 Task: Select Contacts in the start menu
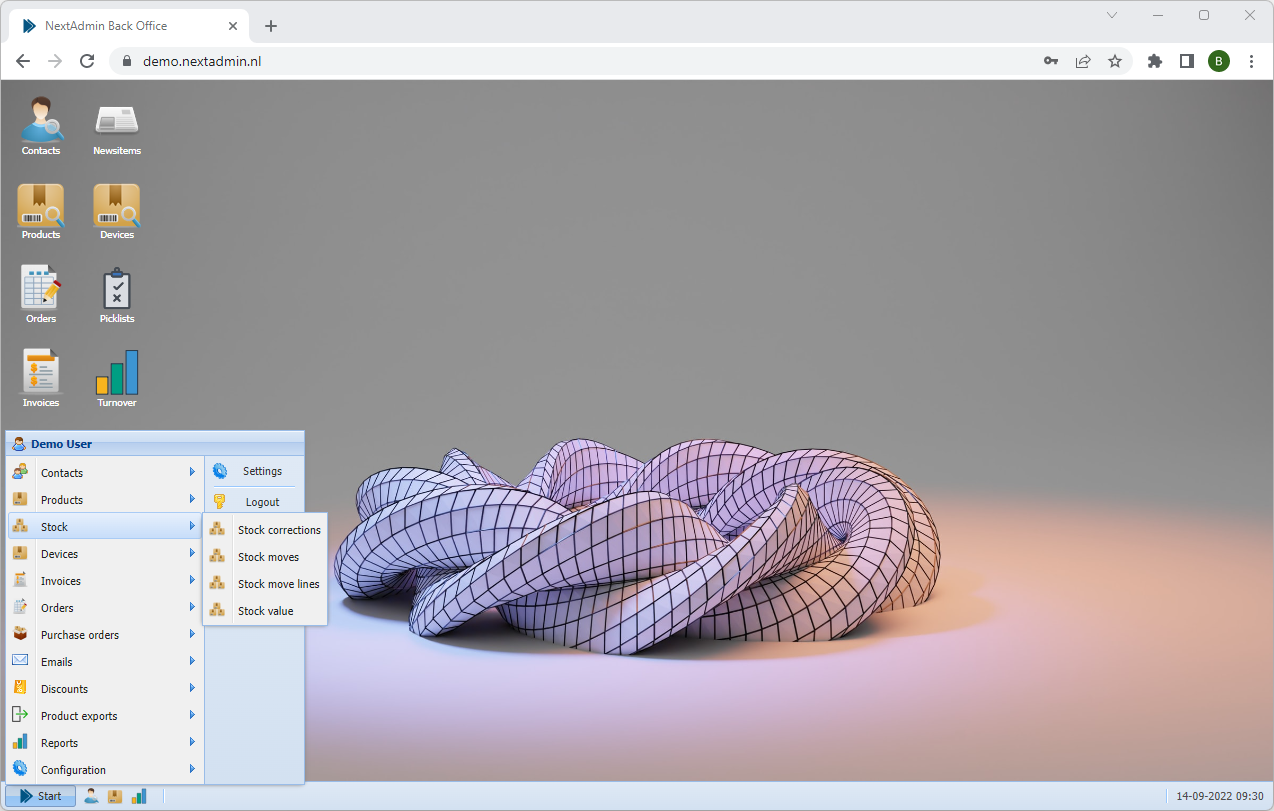tap(105, 473)
